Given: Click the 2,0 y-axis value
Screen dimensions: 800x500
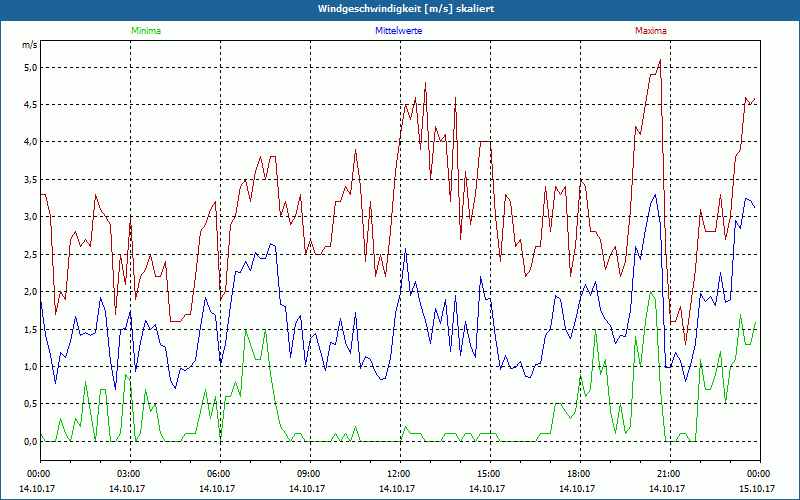Looking at the screenshot, I should coord(31,292).
